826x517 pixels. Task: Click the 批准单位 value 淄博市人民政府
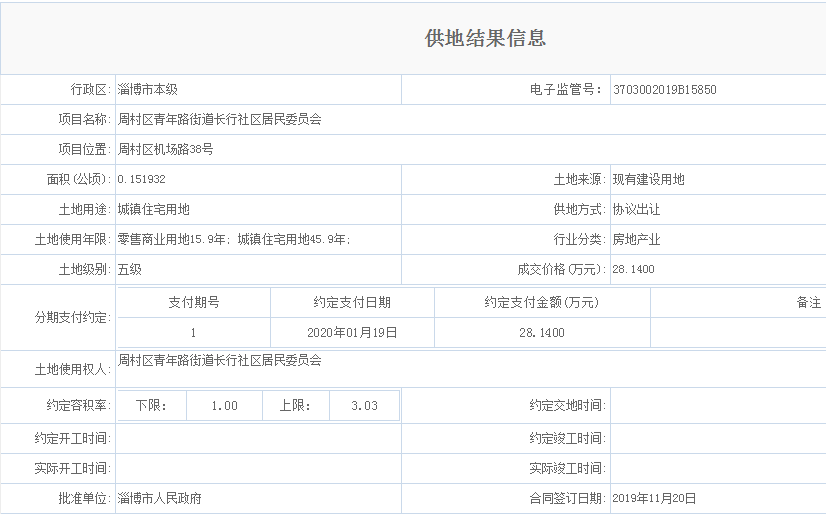159,498
